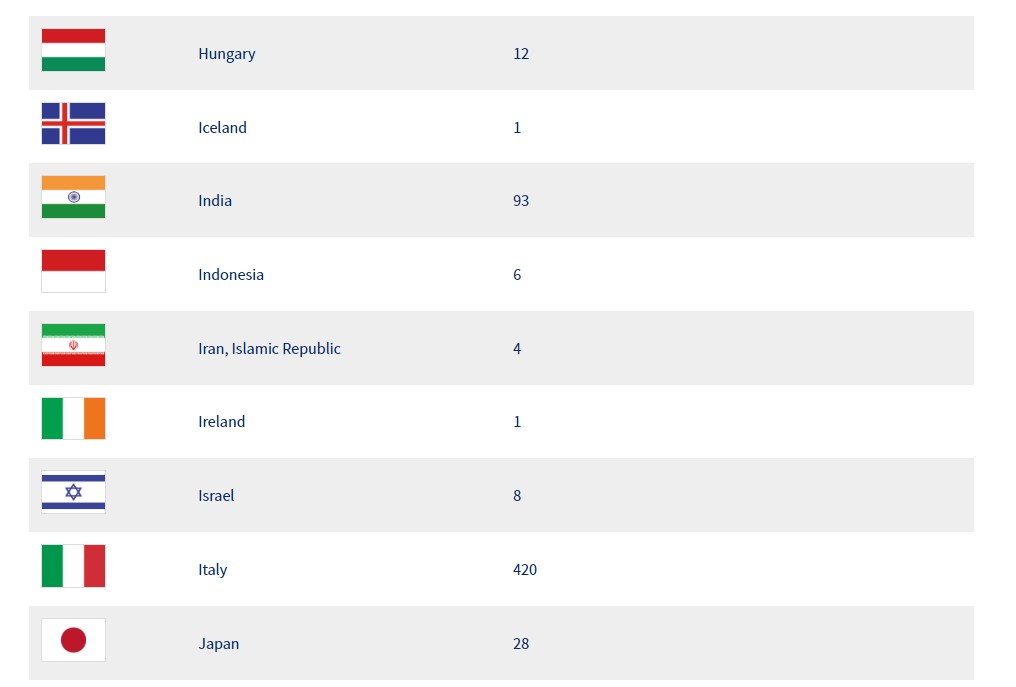
Task: Open the Hungary country name
Action: point(227,54)
